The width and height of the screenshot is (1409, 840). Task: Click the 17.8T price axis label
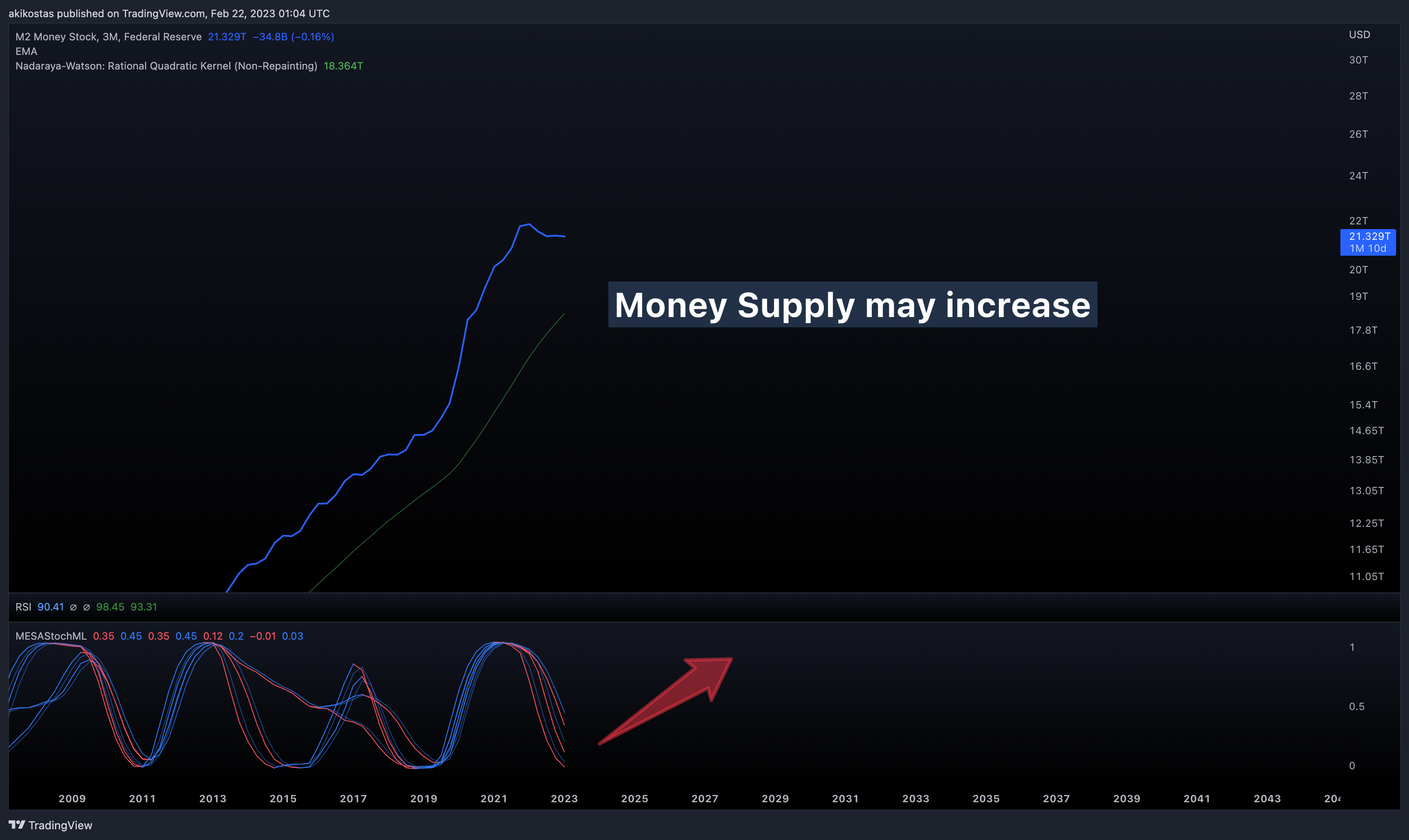pyautogui.click(x=1363, y=330)
